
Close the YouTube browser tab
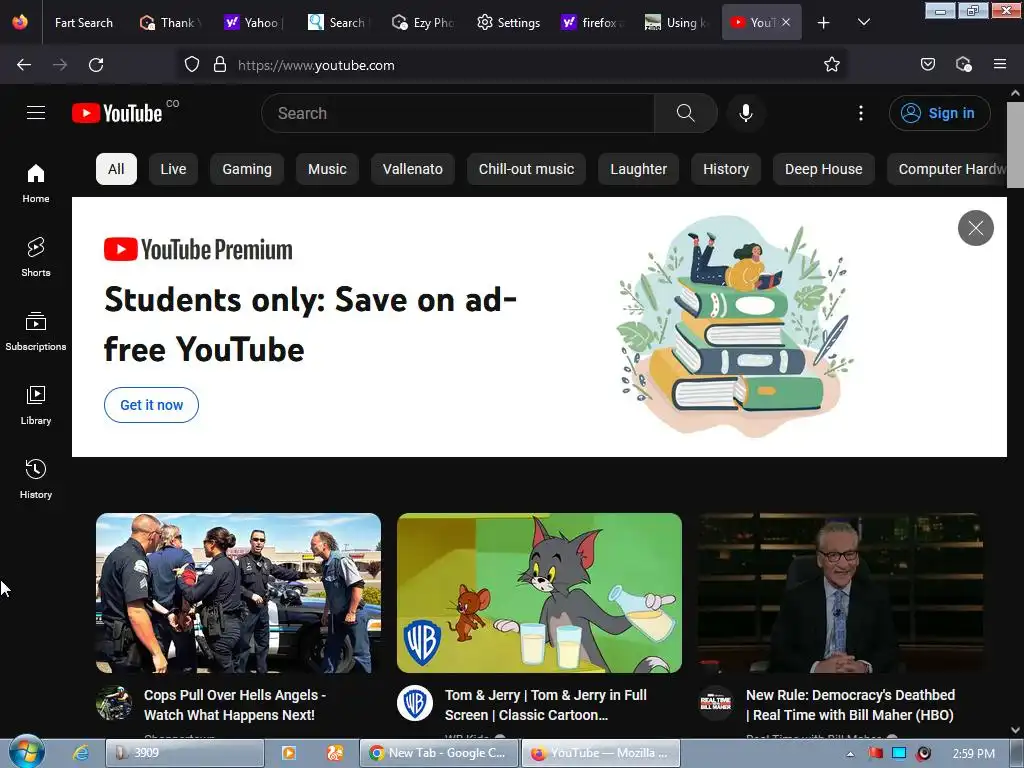786,22
